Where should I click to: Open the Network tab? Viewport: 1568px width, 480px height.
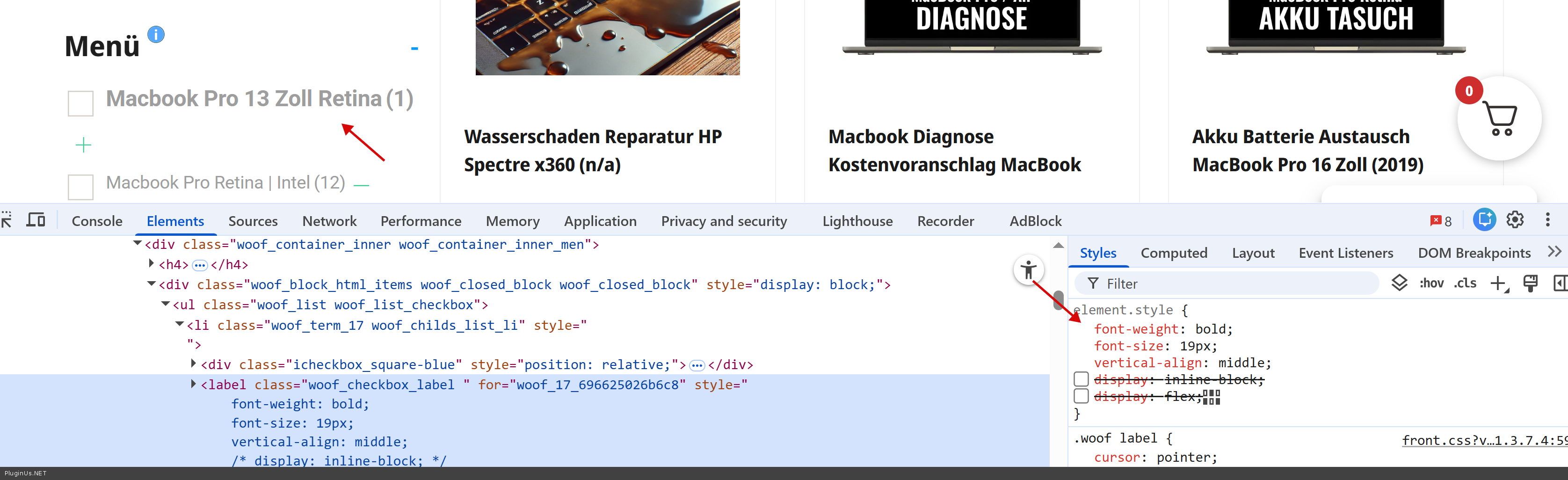329,221
